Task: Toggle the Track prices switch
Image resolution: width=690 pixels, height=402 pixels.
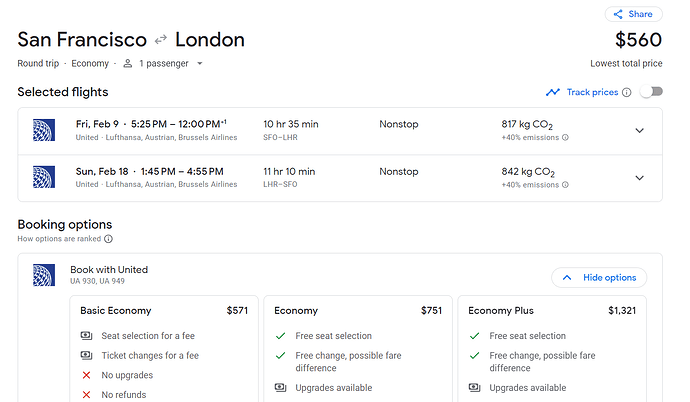Action: [652, 91]
